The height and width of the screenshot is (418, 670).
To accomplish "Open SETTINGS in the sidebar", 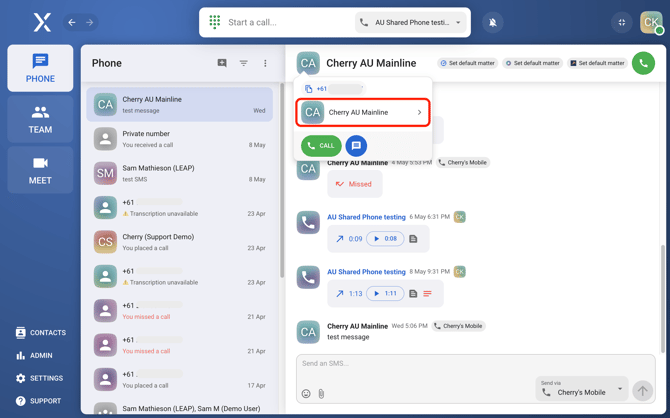I will pos(39,378).
